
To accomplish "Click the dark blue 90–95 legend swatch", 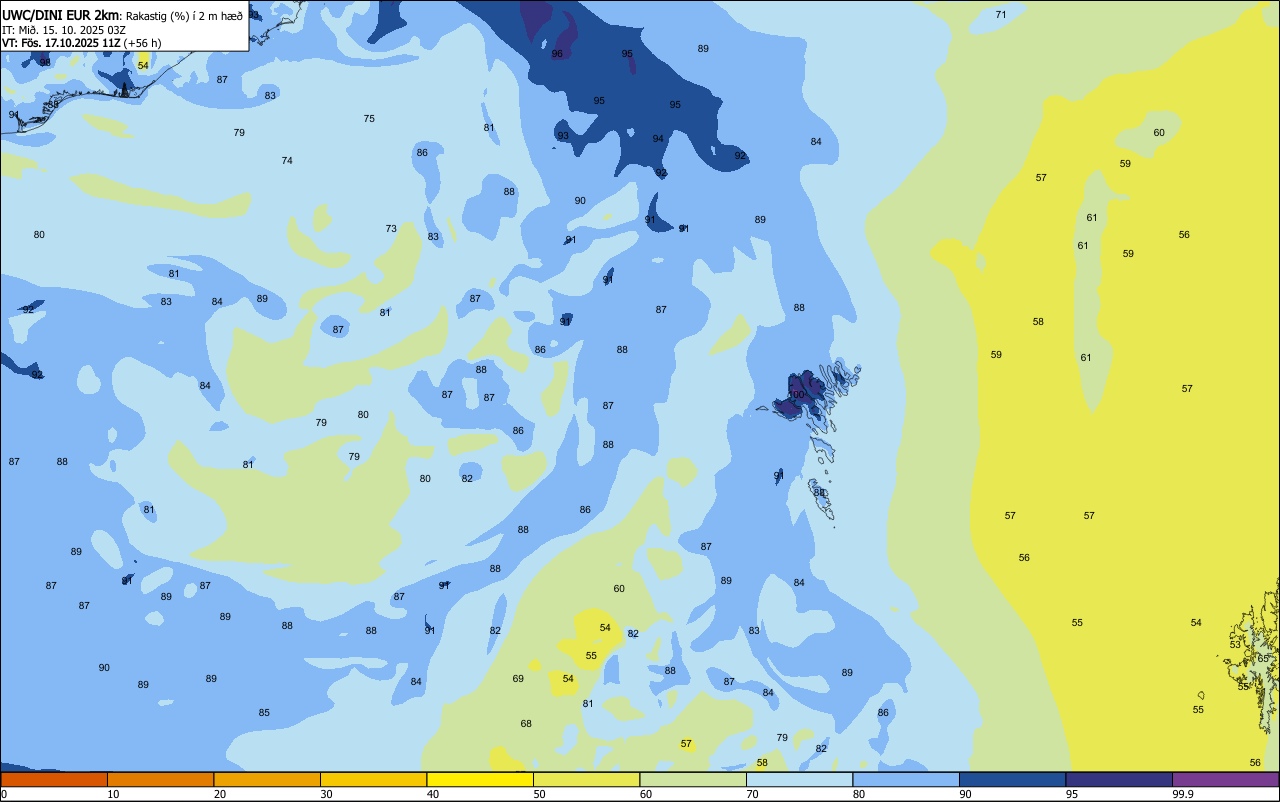I will pos(1012,780).
